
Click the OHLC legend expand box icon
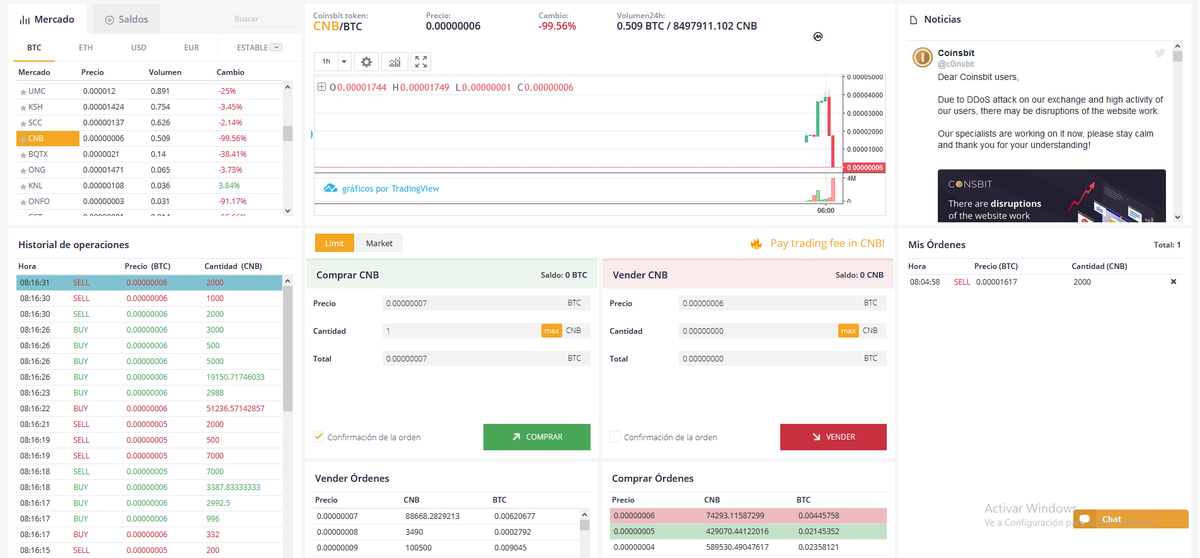pyautogui.click(x=321, y=87)
